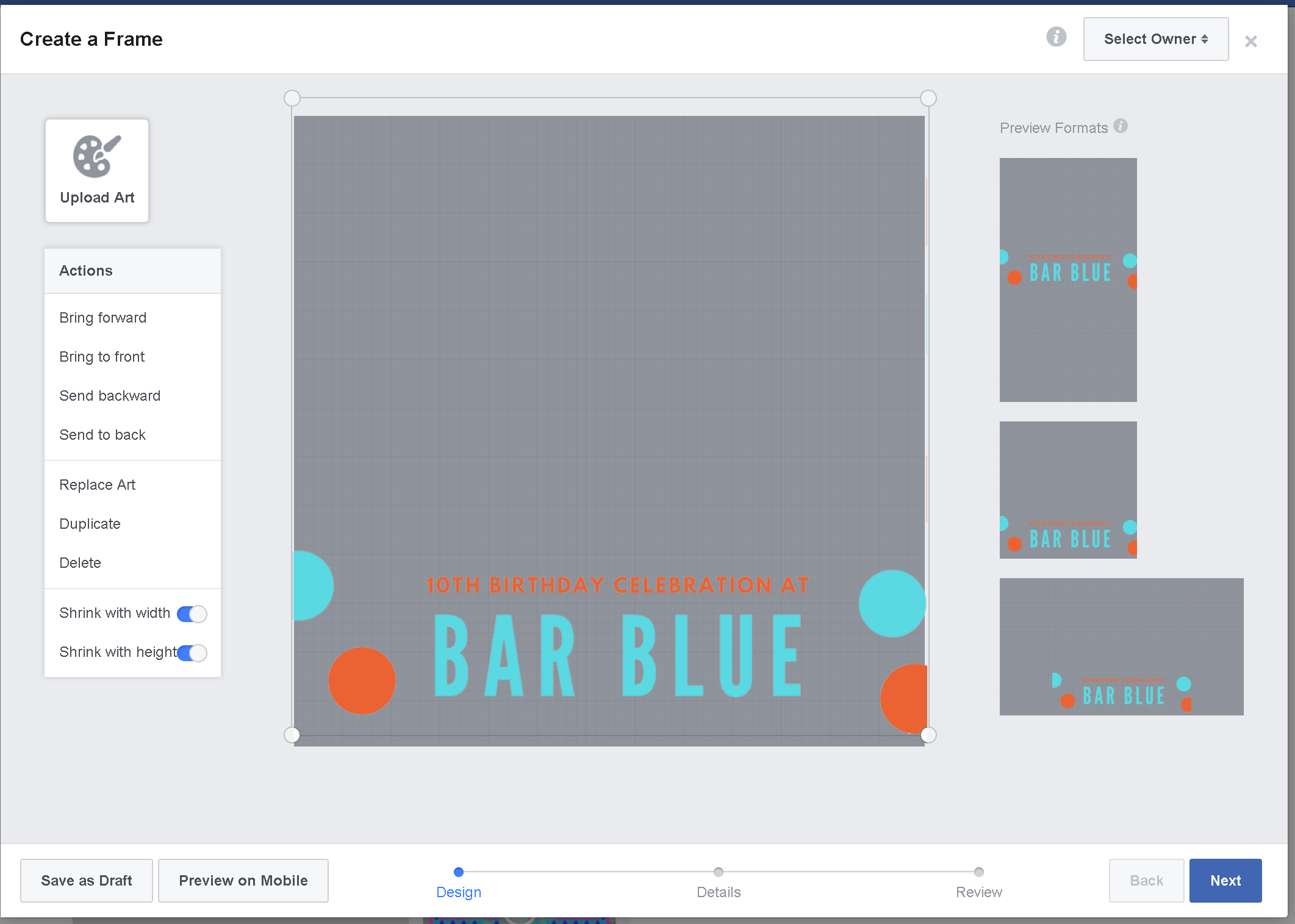1295x924 pixels.
Task: Click the Preview Formats info icon
Action: pos(1120,126)
